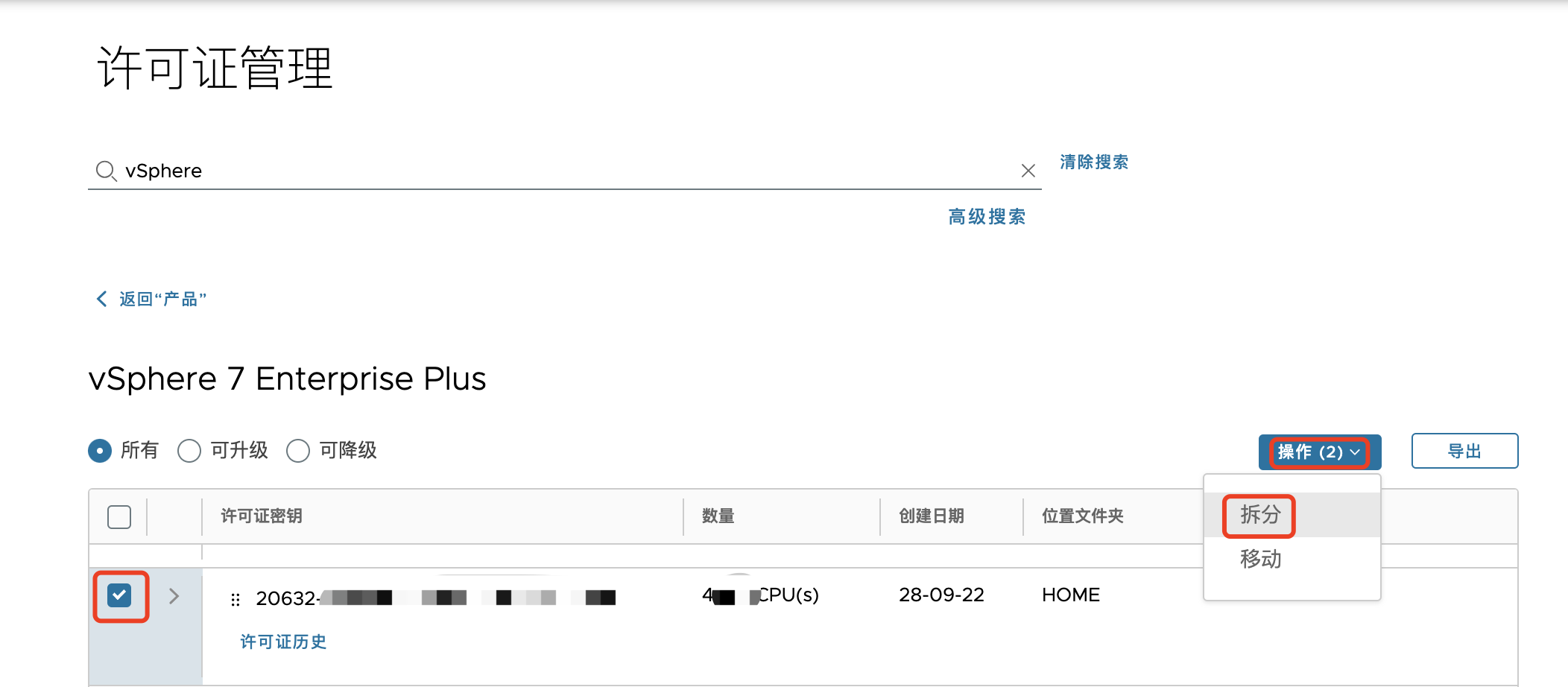Click the 导出 button
Image resolution: width=1568 pixels, height=687 pixels.
[1464, 451]
